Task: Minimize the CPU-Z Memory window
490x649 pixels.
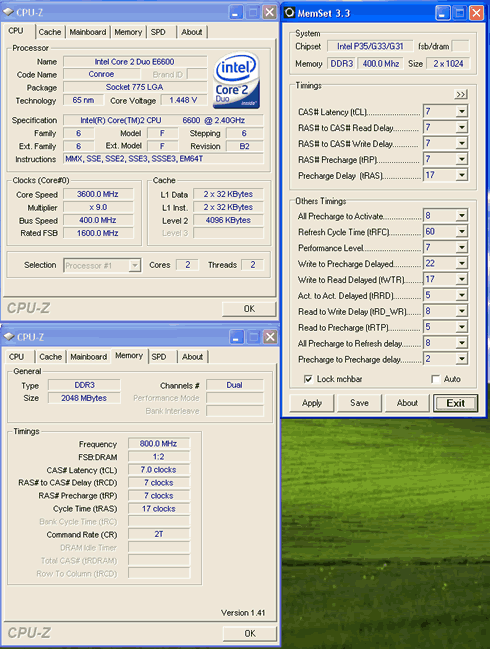Action: pyautogui.click(x=235, y=337)
